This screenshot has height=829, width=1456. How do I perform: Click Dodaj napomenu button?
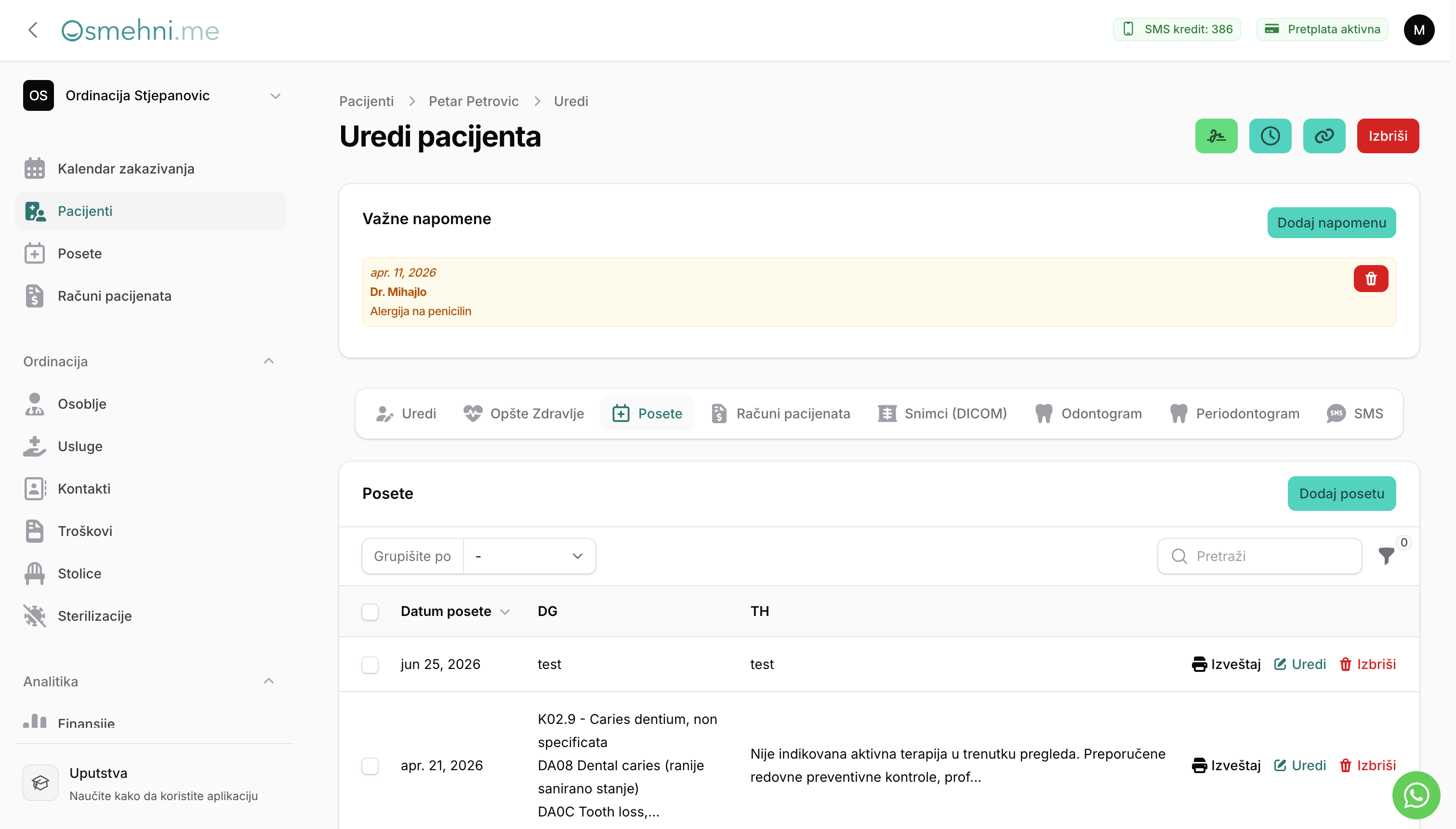click(1331, 223)
